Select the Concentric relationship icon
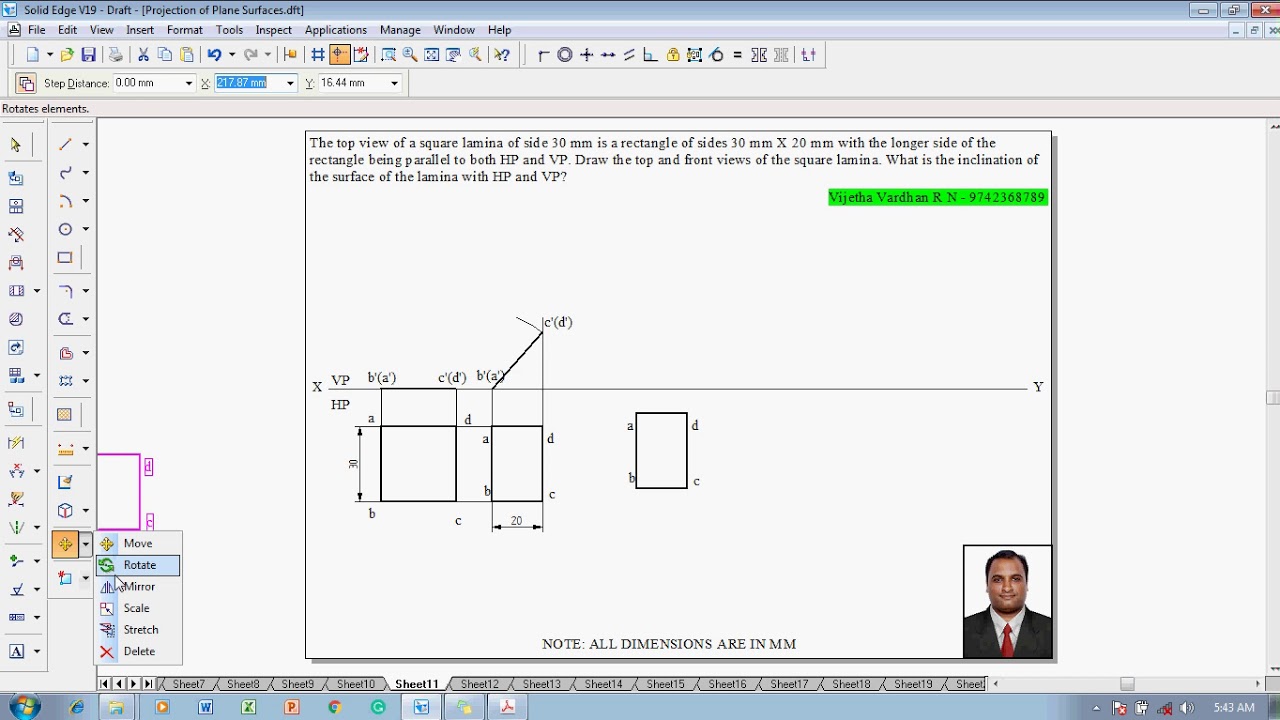 pyautogui.click(x=565, y=55)
